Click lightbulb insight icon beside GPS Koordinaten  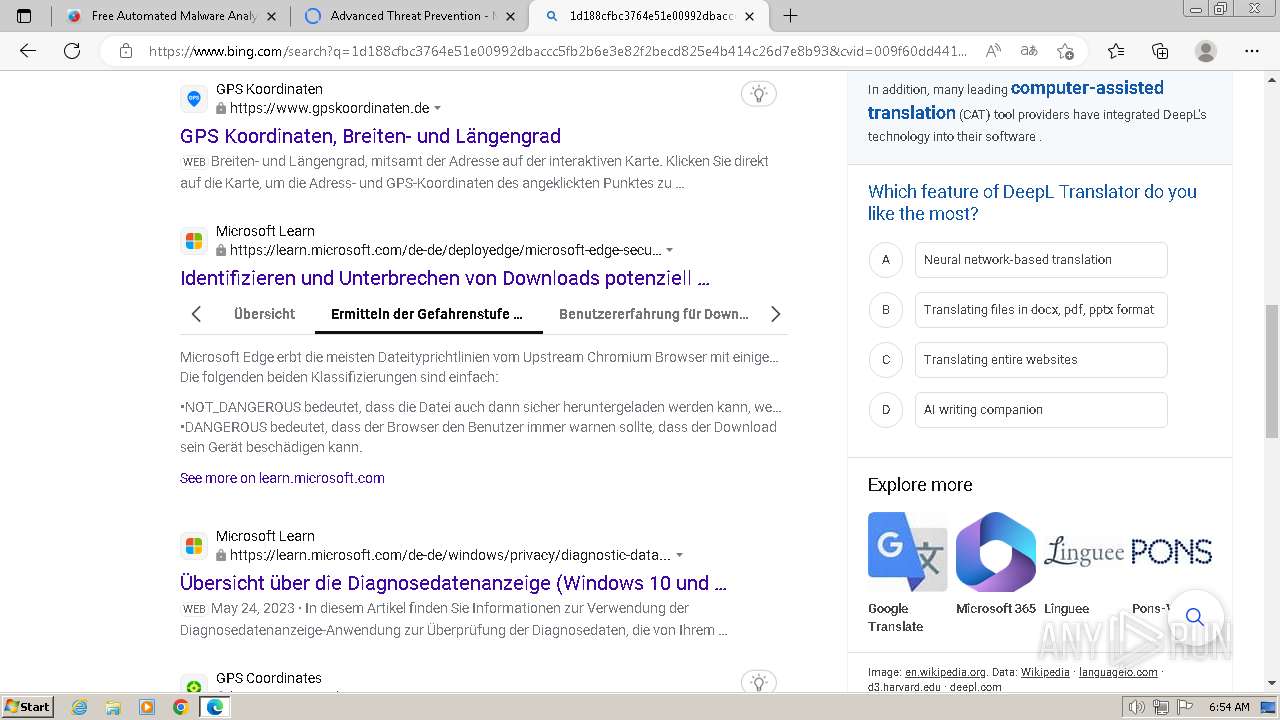(759, 94)
